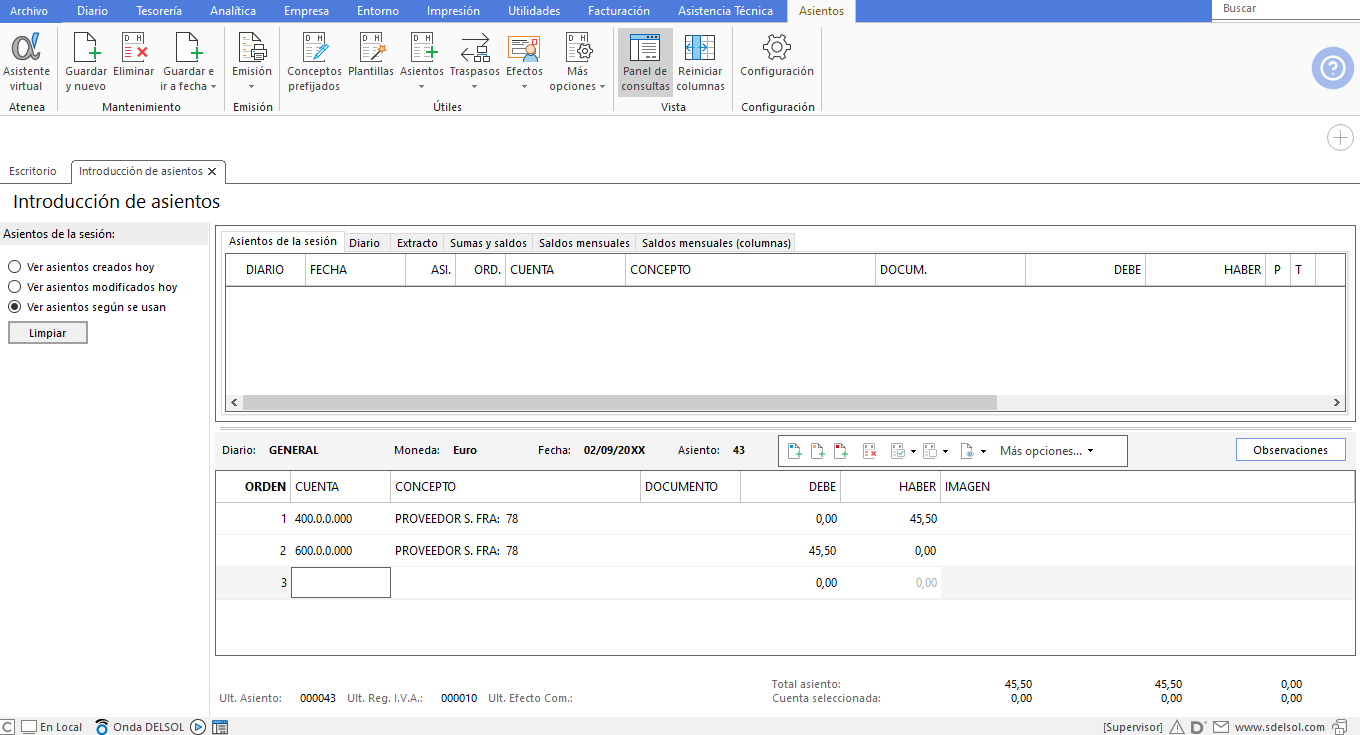
Task: Click the Efectos icon
Action: point(524,47)
